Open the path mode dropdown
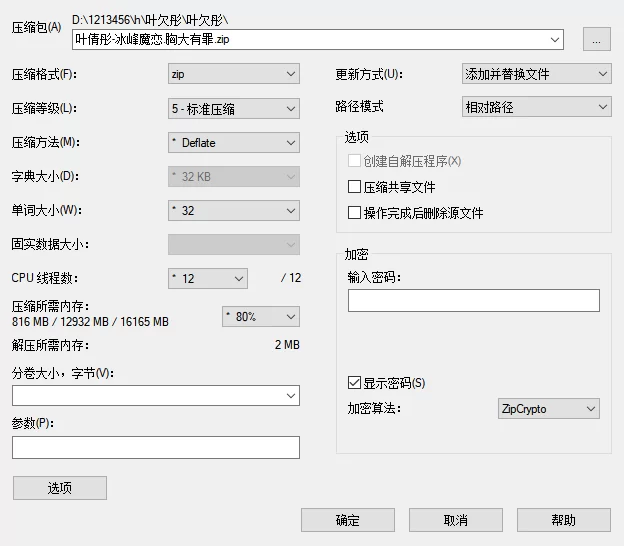The image size is (624, 546). coord(536,107)
